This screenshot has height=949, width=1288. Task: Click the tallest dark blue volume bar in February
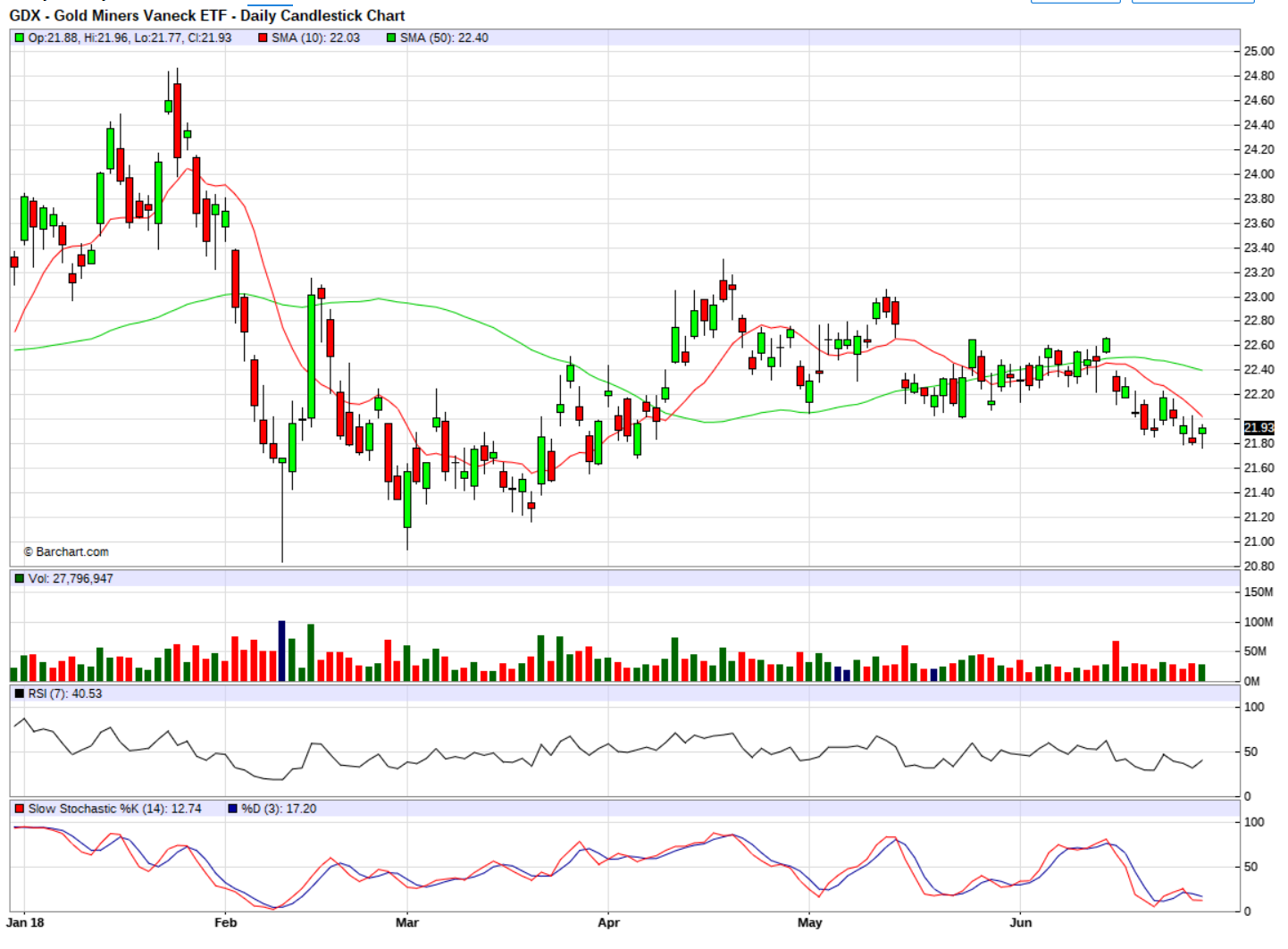tap(282, 651)
